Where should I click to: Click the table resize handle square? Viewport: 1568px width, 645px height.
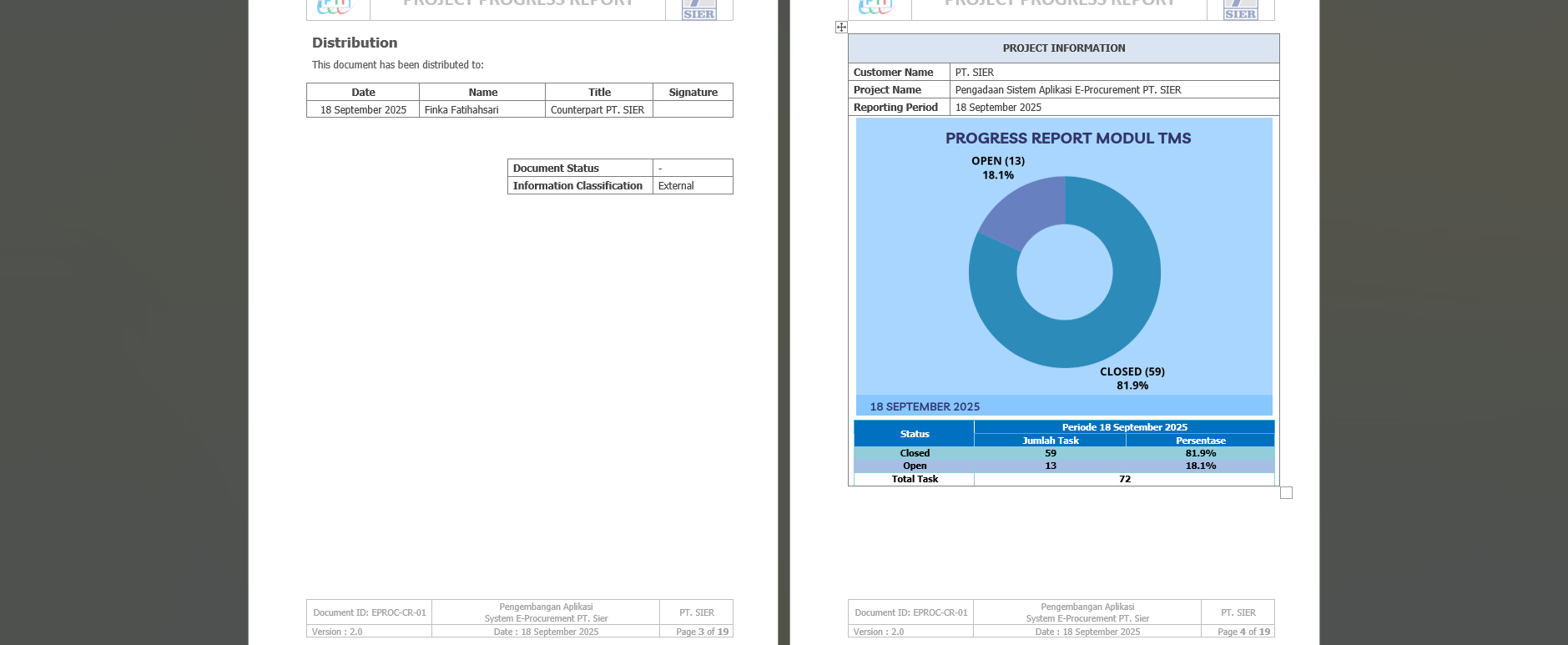coord(1286,493)
